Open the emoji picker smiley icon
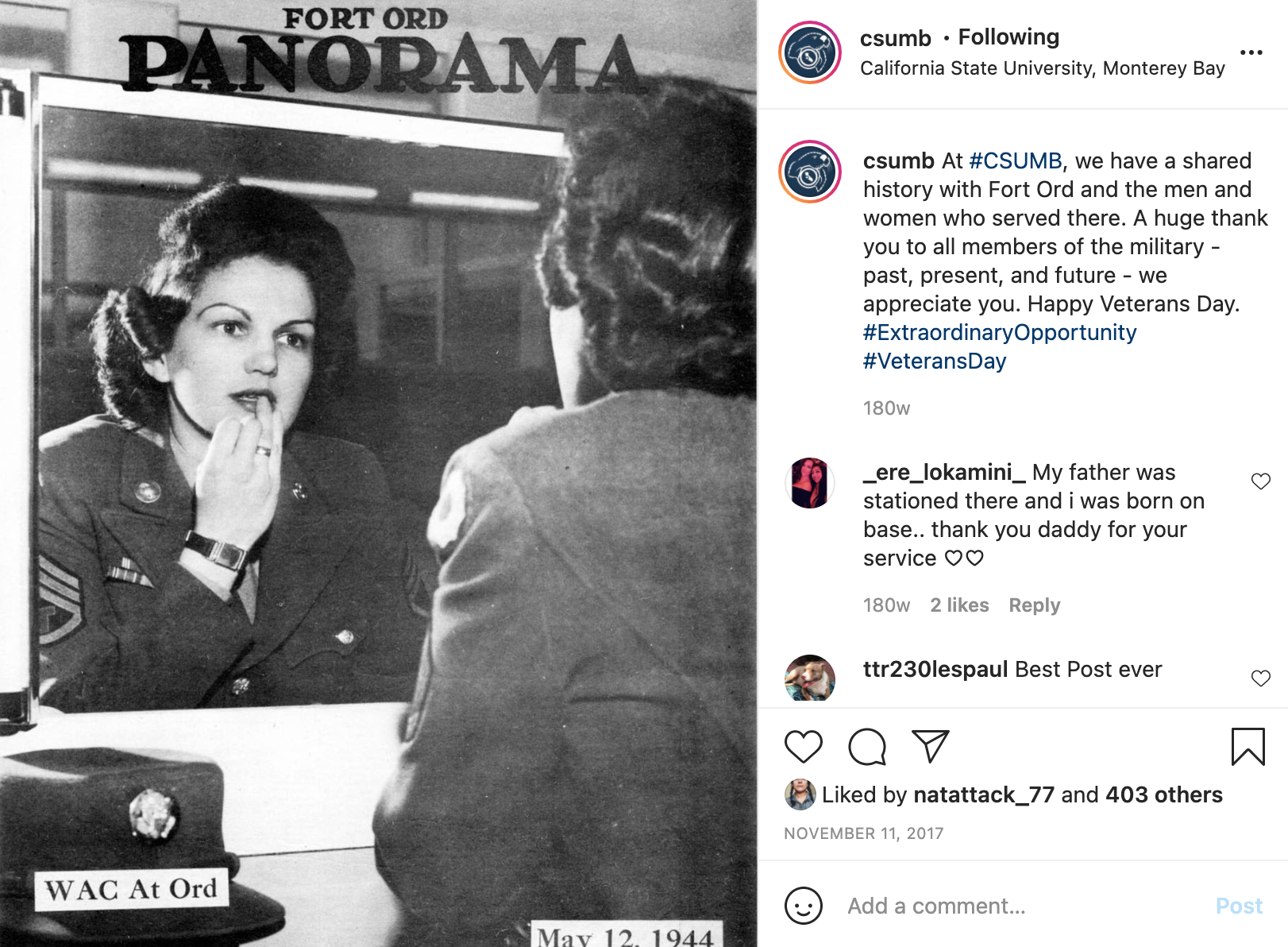 803,906
